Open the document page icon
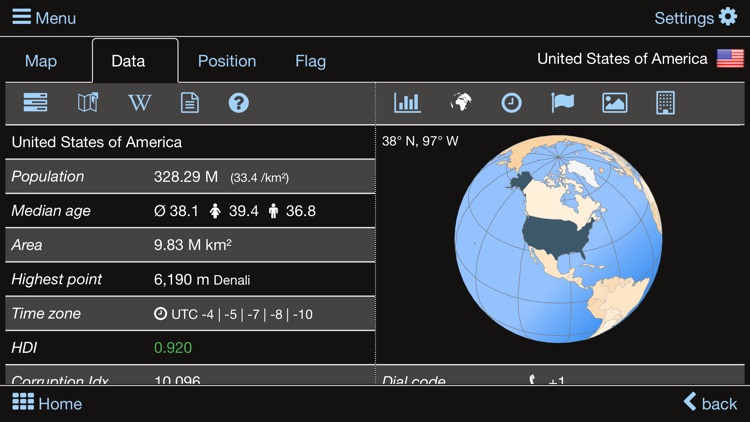750x422 pixels. coord(189,103)
